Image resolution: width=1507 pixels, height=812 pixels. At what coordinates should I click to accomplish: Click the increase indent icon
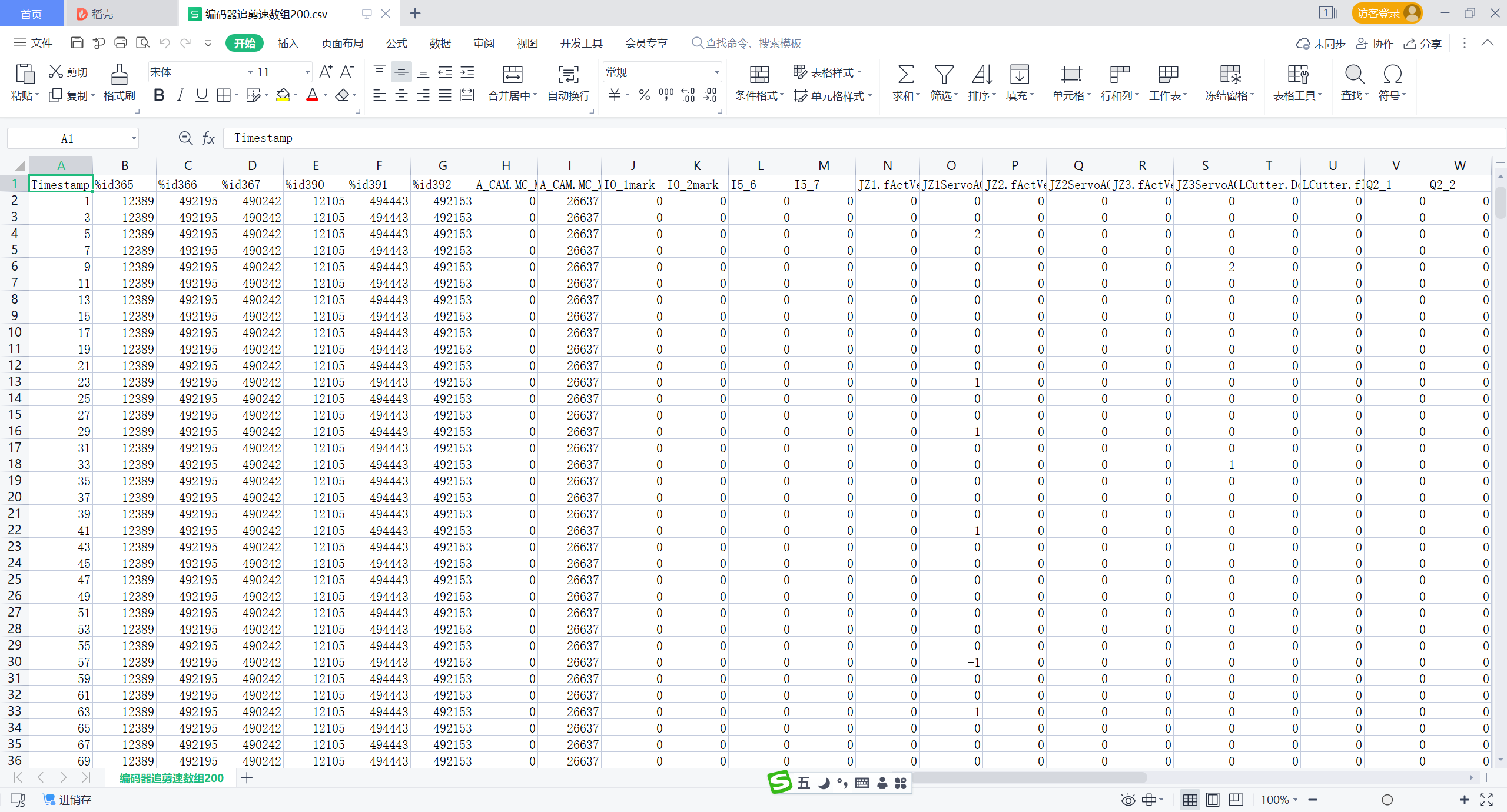[467, 72]
